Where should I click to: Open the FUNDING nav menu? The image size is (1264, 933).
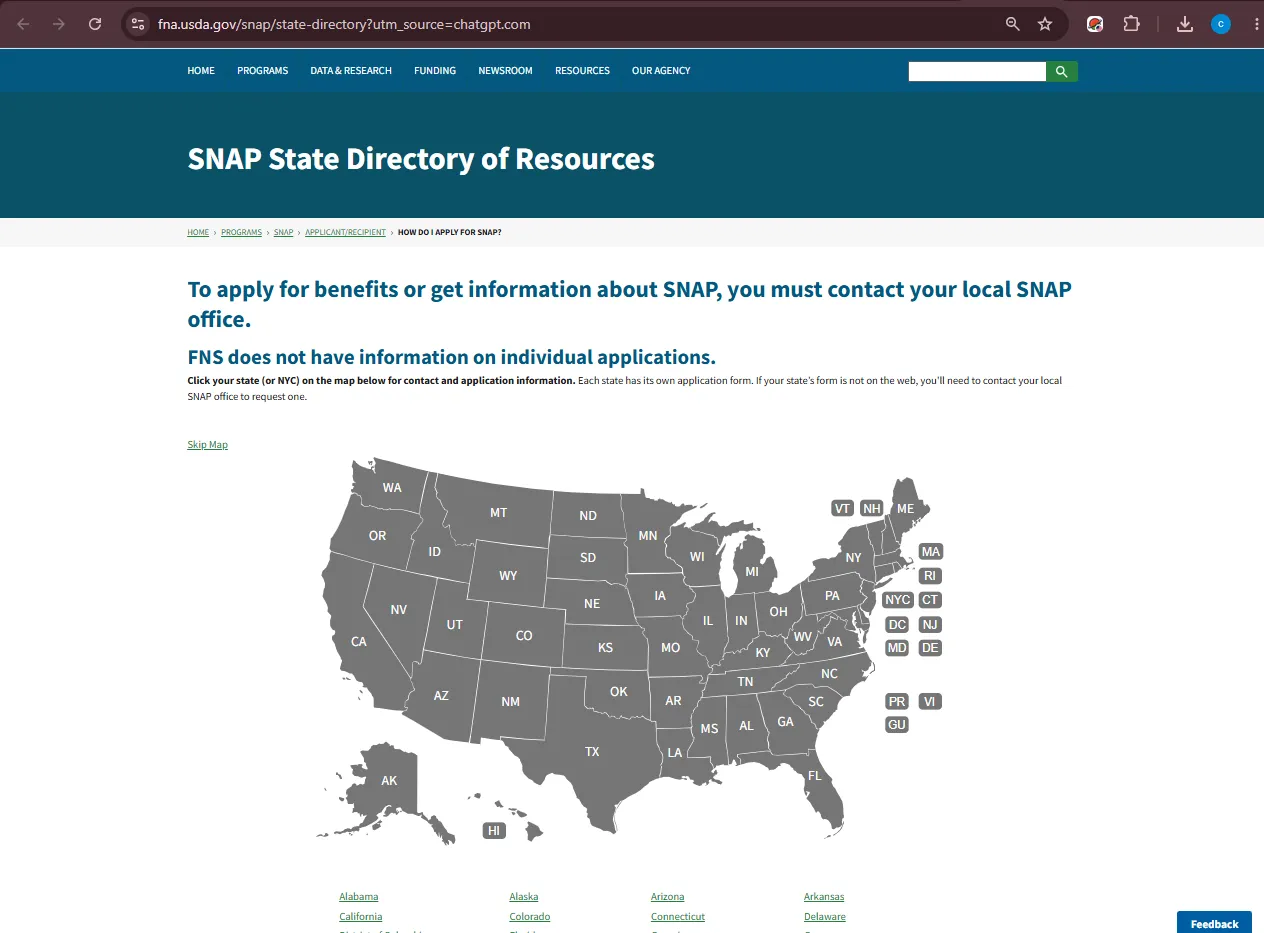pyautogui.click(x=435, y=71)
